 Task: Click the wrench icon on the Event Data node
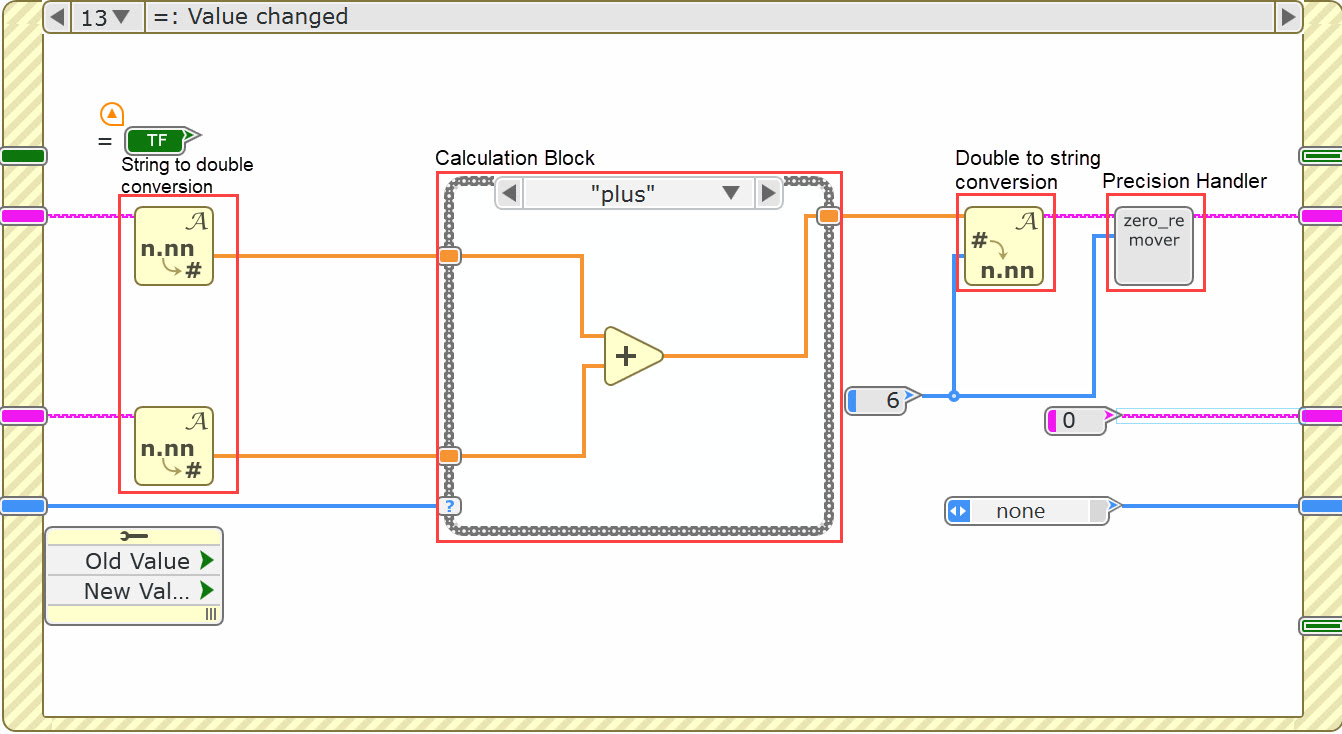point(134,534)
